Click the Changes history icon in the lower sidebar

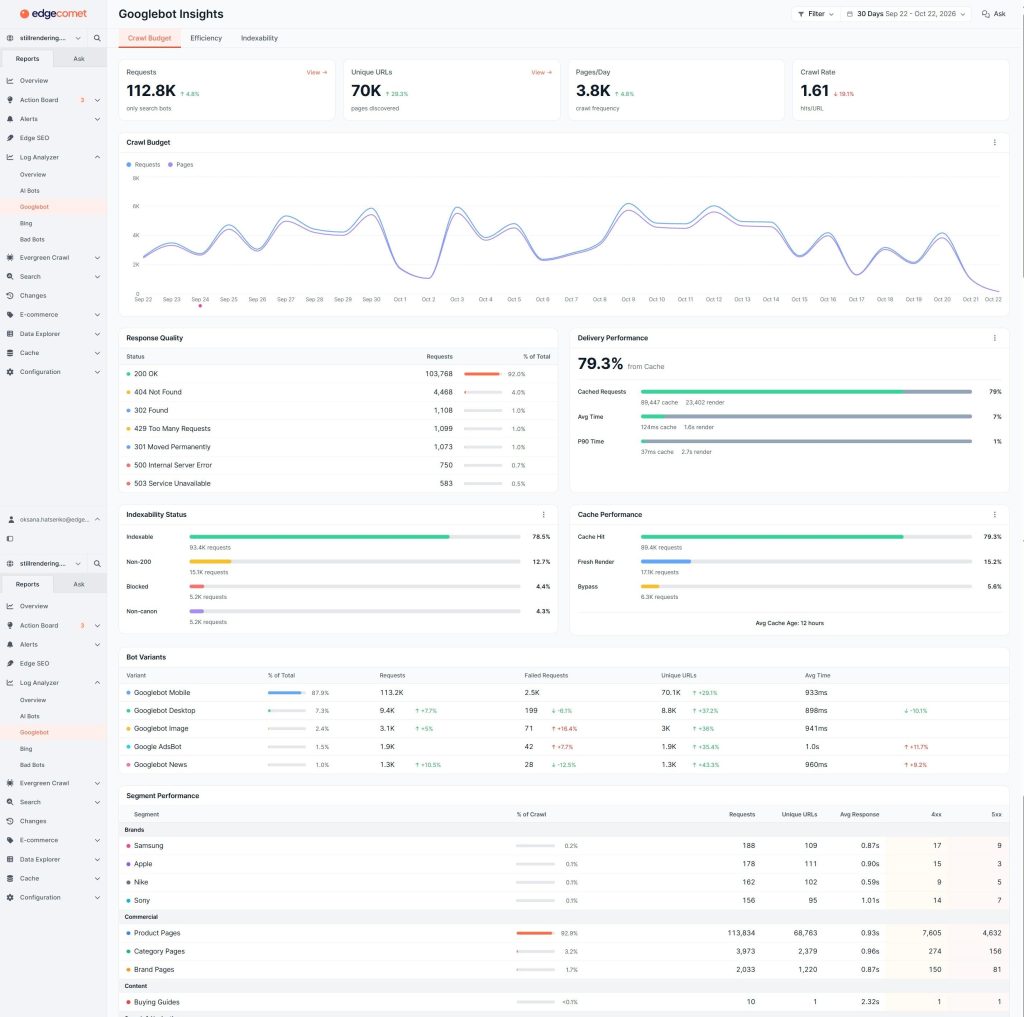click(x=10, y=821)
